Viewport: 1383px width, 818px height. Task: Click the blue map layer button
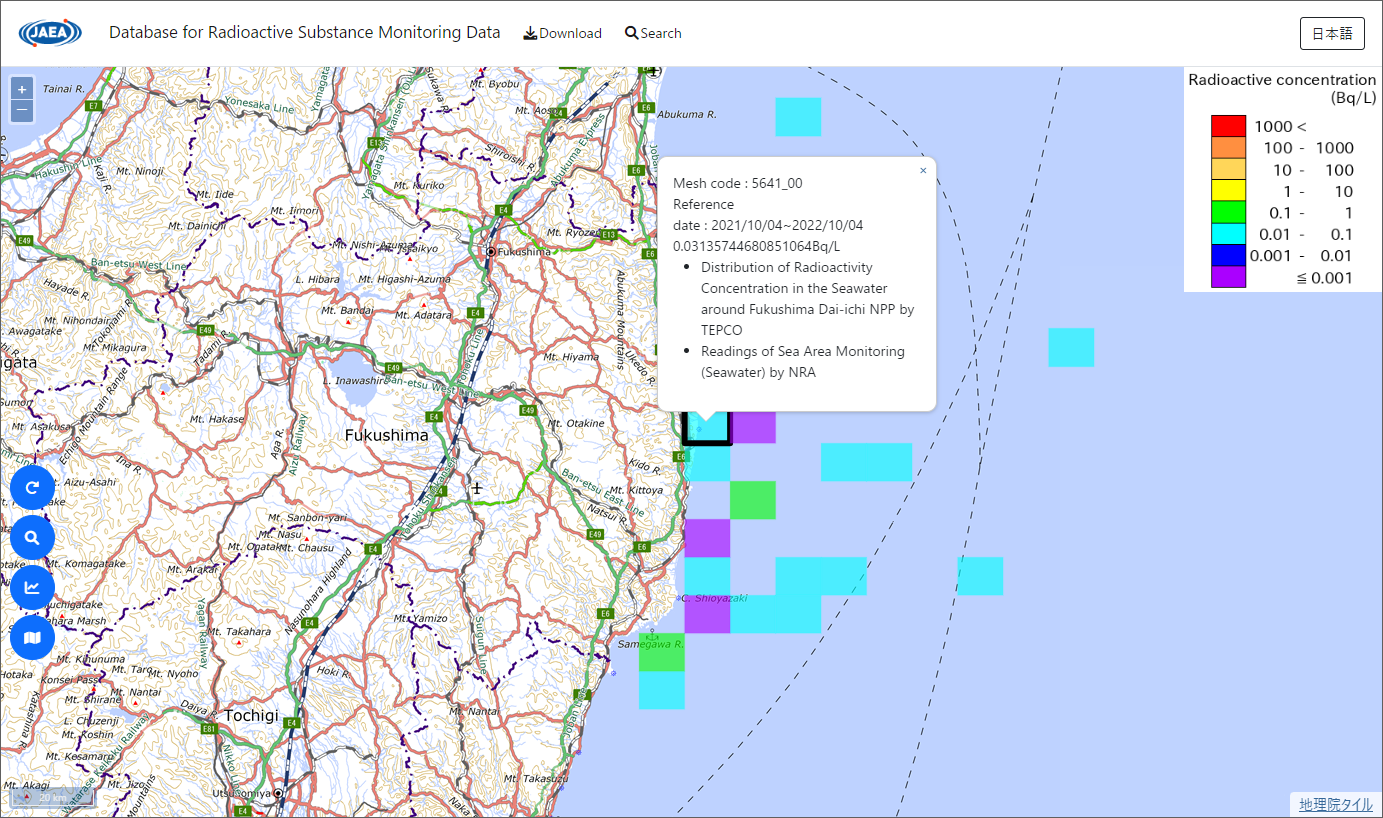pyautogui.click(x=32, y=637)
